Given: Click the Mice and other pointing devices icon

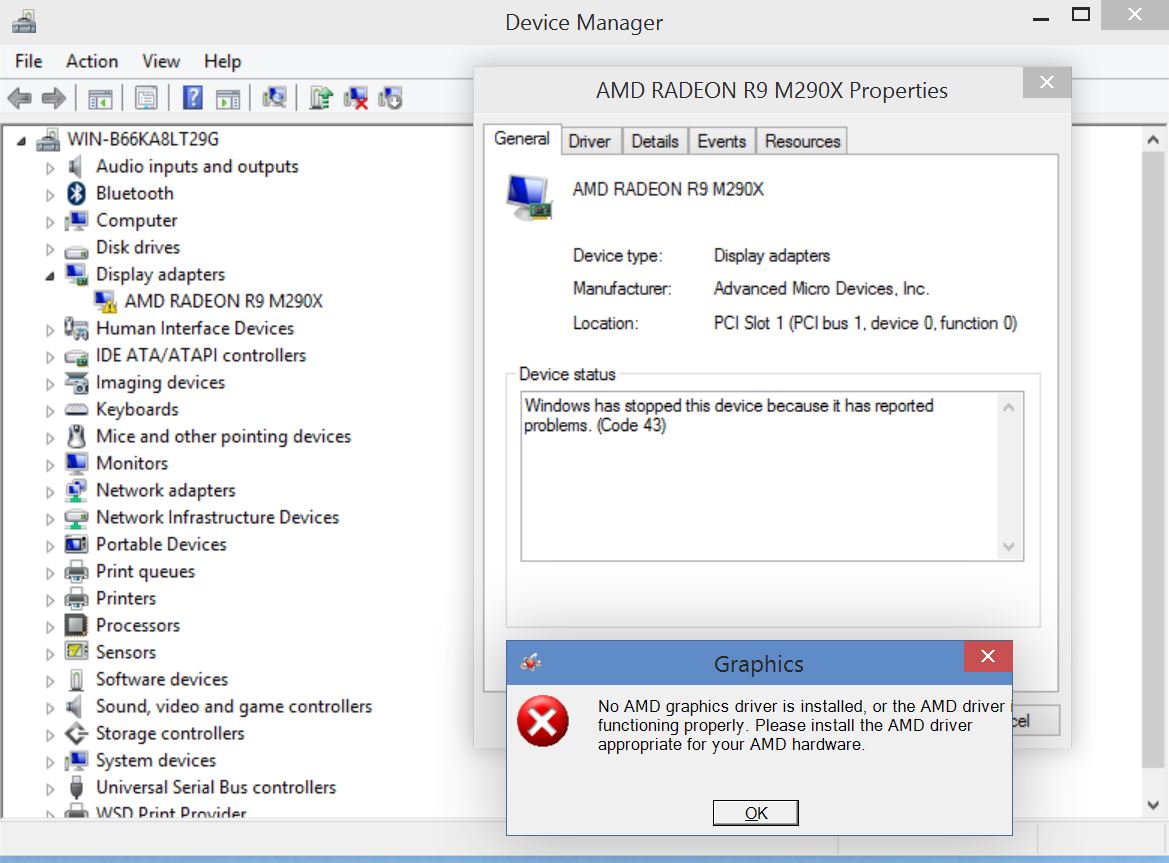Looking at the screenshot, I should 76,436.
